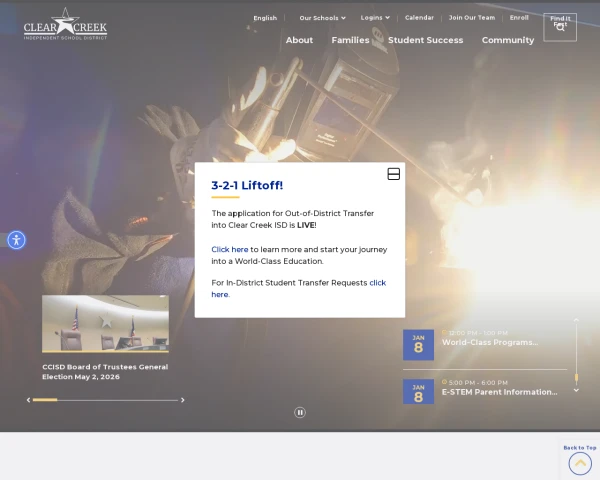The width and height of the screenshot is (600, 480).
Task: Go to previous news slide arrow
Action: (x=28, y=400)
